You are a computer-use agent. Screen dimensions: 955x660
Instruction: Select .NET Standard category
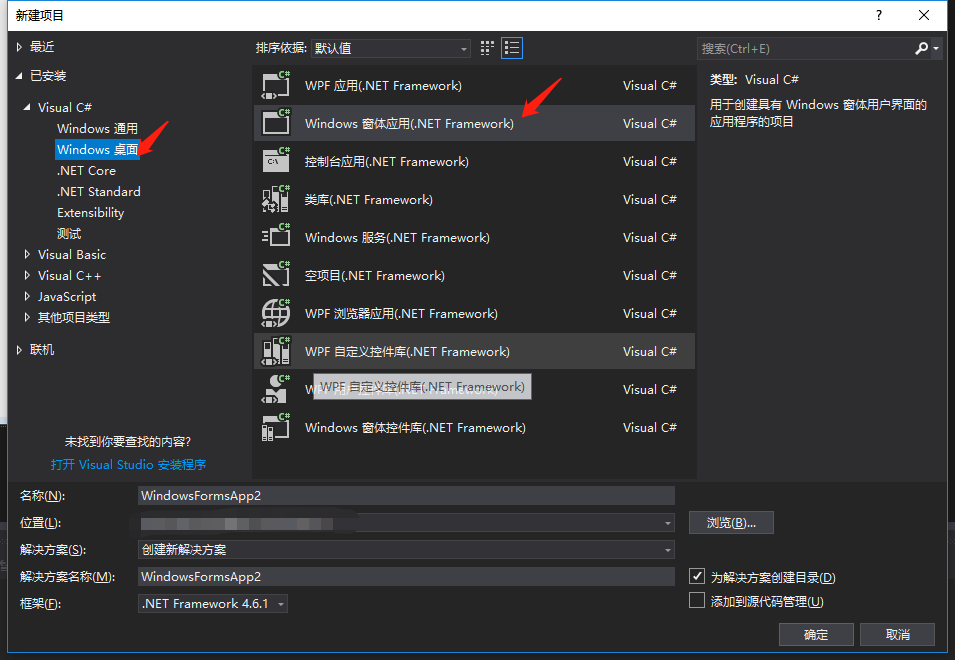click(99, 191)
